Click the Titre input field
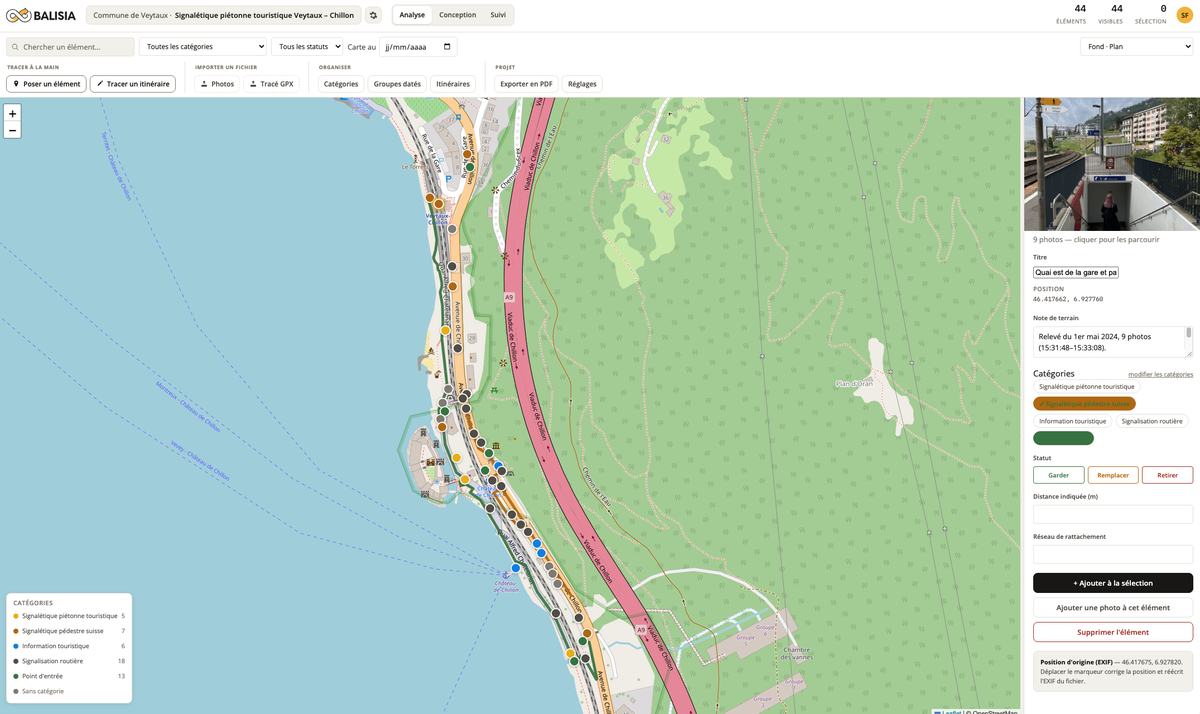Image resolution: width=1200 pixels, height=714 pixels. 1076,272
